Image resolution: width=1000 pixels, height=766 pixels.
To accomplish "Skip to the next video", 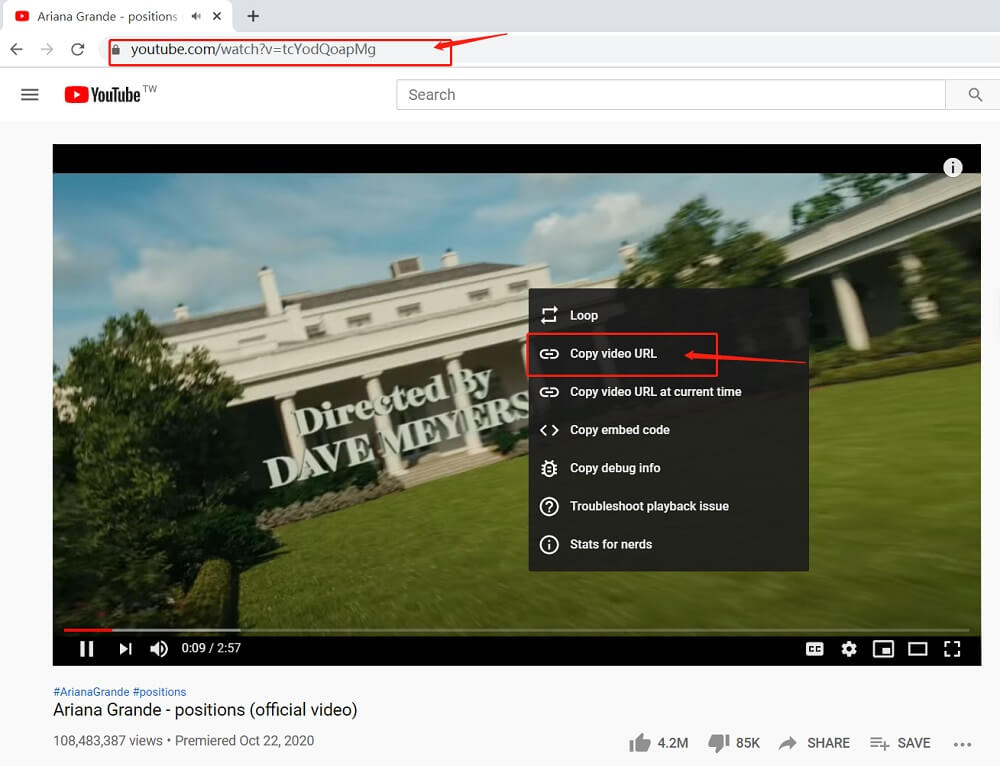I will coord(125,649).
